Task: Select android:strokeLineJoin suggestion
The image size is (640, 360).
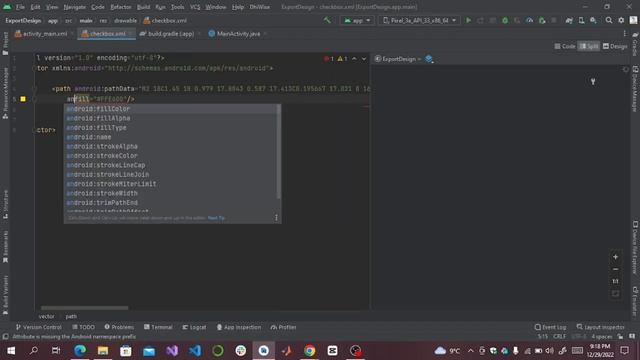Action: pos(171,175)
